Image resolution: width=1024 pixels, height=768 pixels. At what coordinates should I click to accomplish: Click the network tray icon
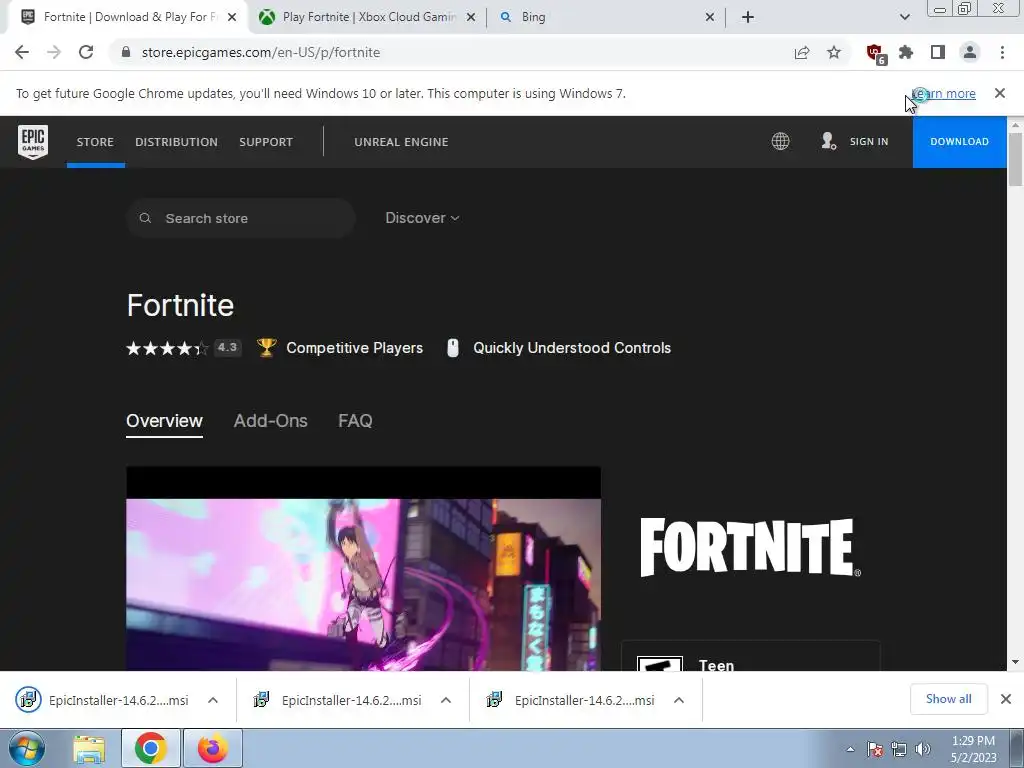[x=899, y=749]
